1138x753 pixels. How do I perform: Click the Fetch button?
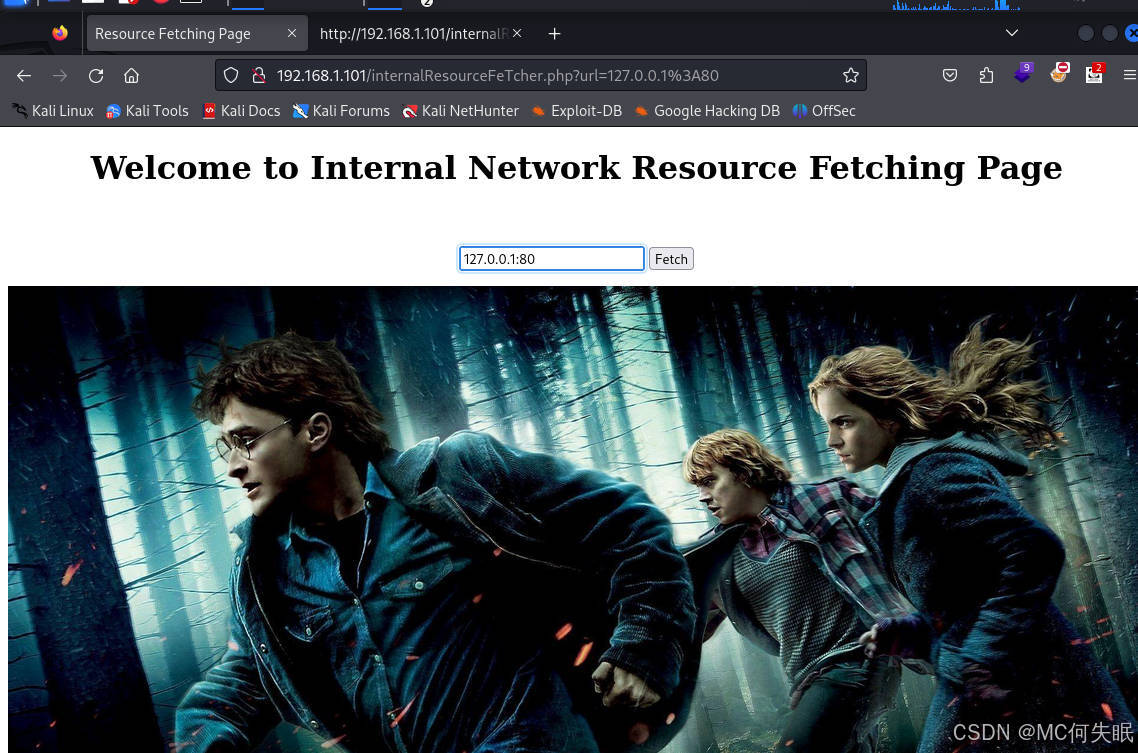click(671, 259)
